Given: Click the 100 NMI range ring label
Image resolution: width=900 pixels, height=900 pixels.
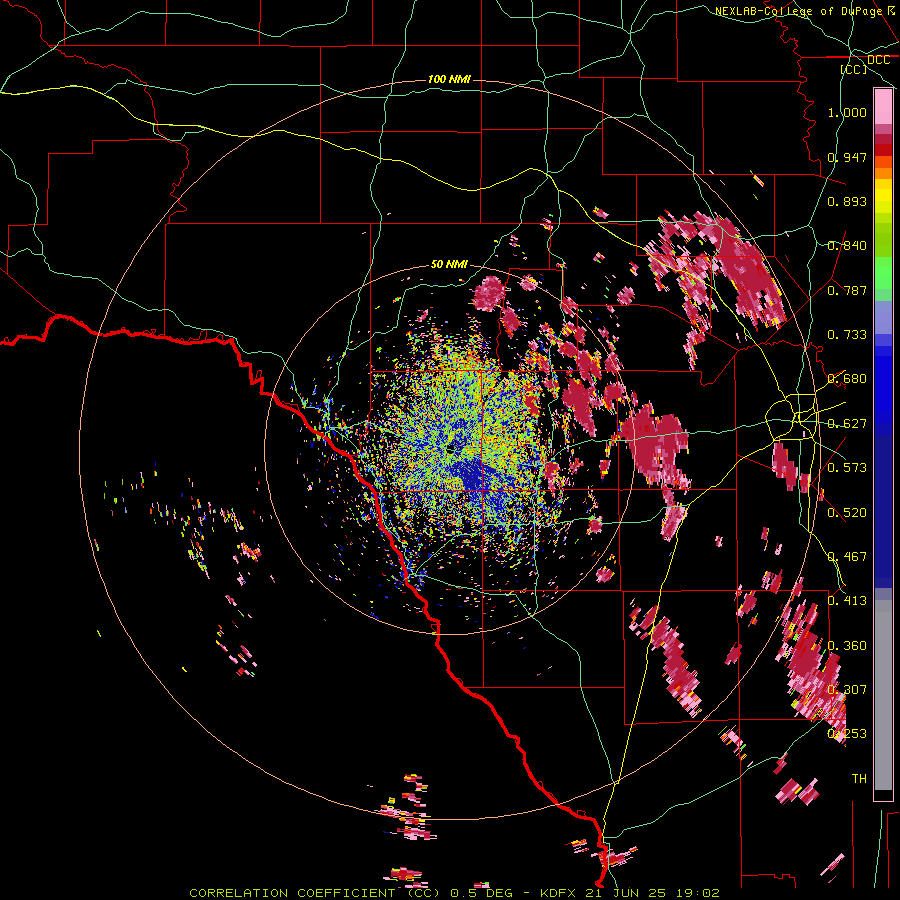Looking at the screenshot, I should pyautogui.click(x=449, y=79).
